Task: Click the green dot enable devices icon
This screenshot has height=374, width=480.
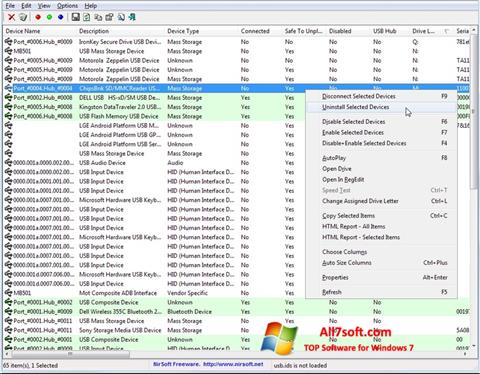Action: tap(49, 17)
